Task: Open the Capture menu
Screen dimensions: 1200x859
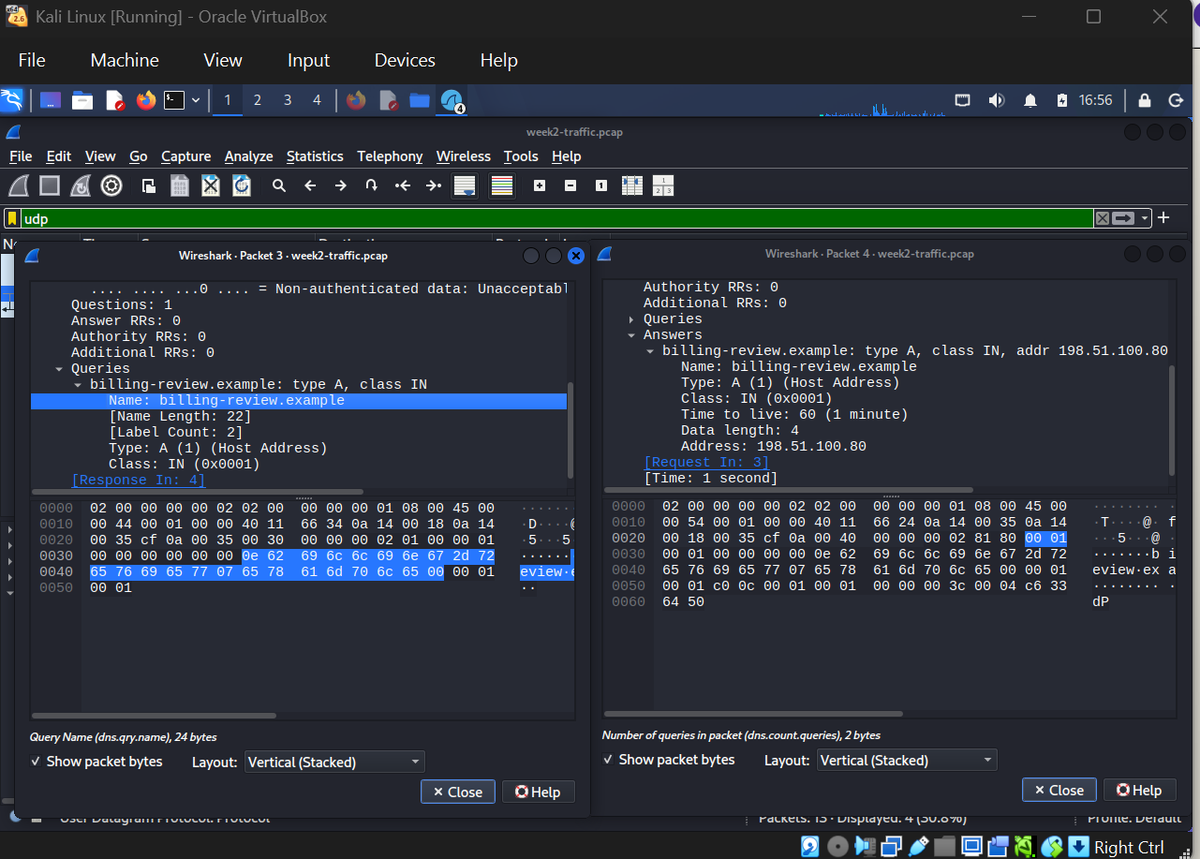Action: pos(186,156)
